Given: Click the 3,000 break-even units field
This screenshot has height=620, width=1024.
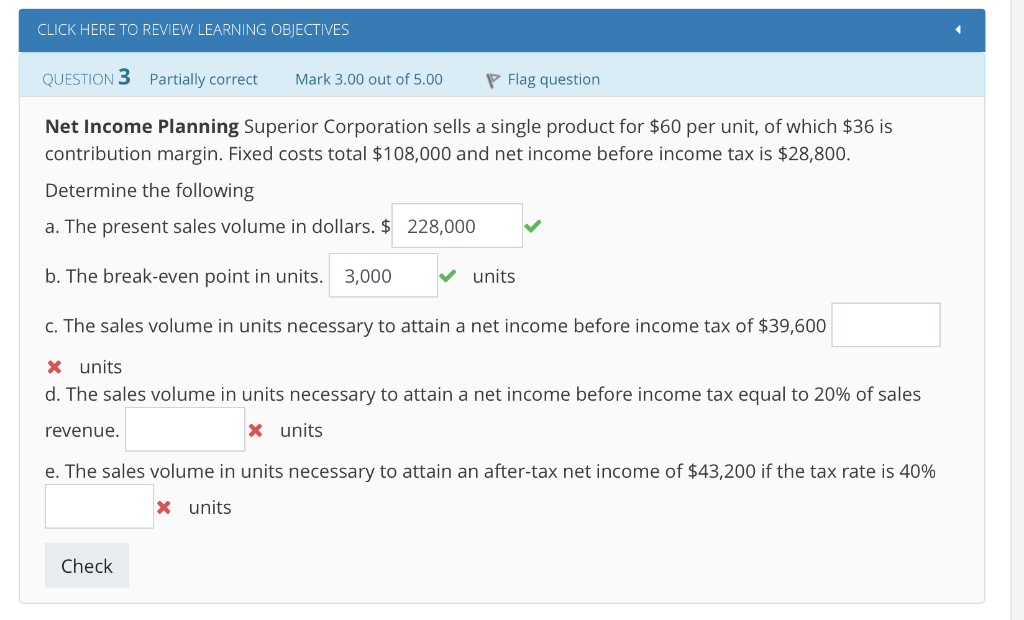Looking at the screenshot, I should [x=383, y=275].
